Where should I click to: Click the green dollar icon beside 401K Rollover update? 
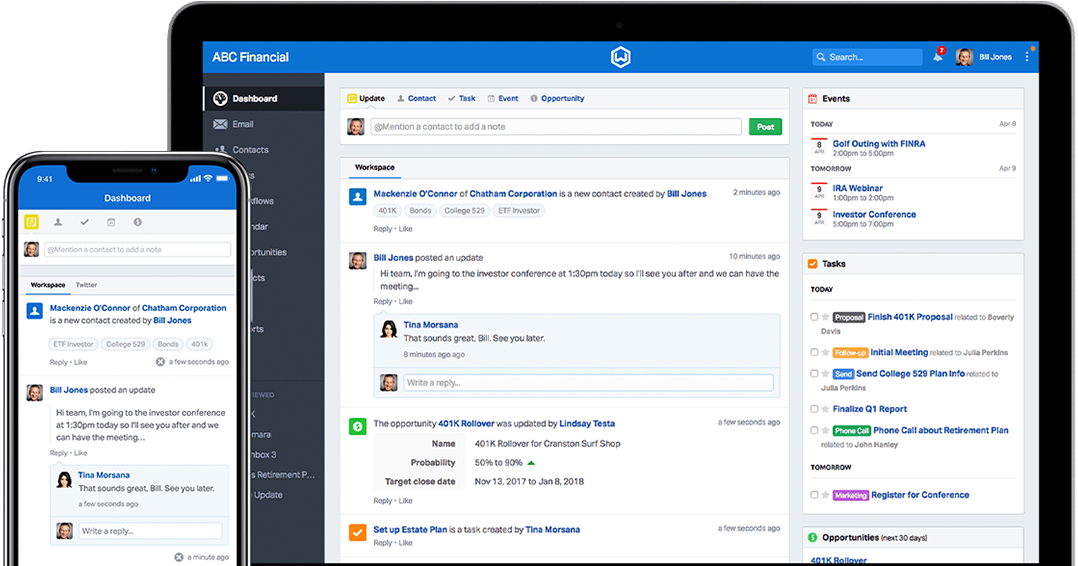(358, 426)
